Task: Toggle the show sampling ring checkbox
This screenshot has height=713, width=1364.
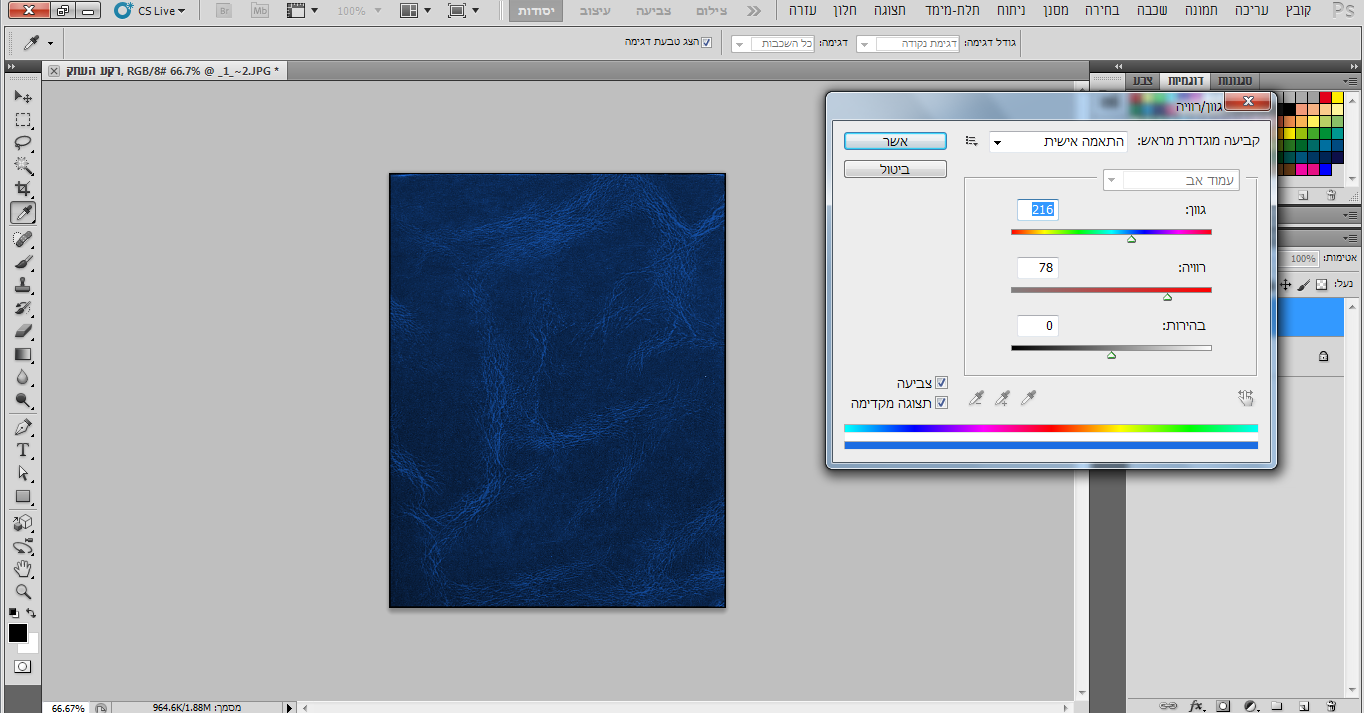Action: (x=707, y=43)
